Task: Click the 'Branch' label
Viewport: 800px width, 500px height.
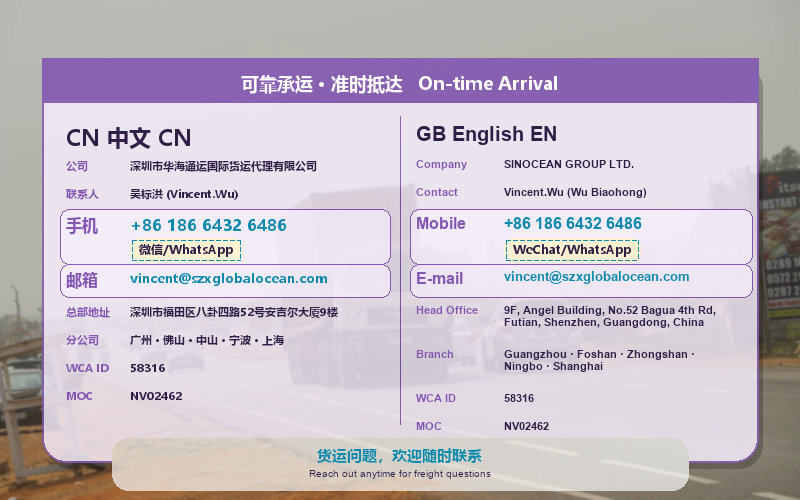Action: (x=435, y=354)
